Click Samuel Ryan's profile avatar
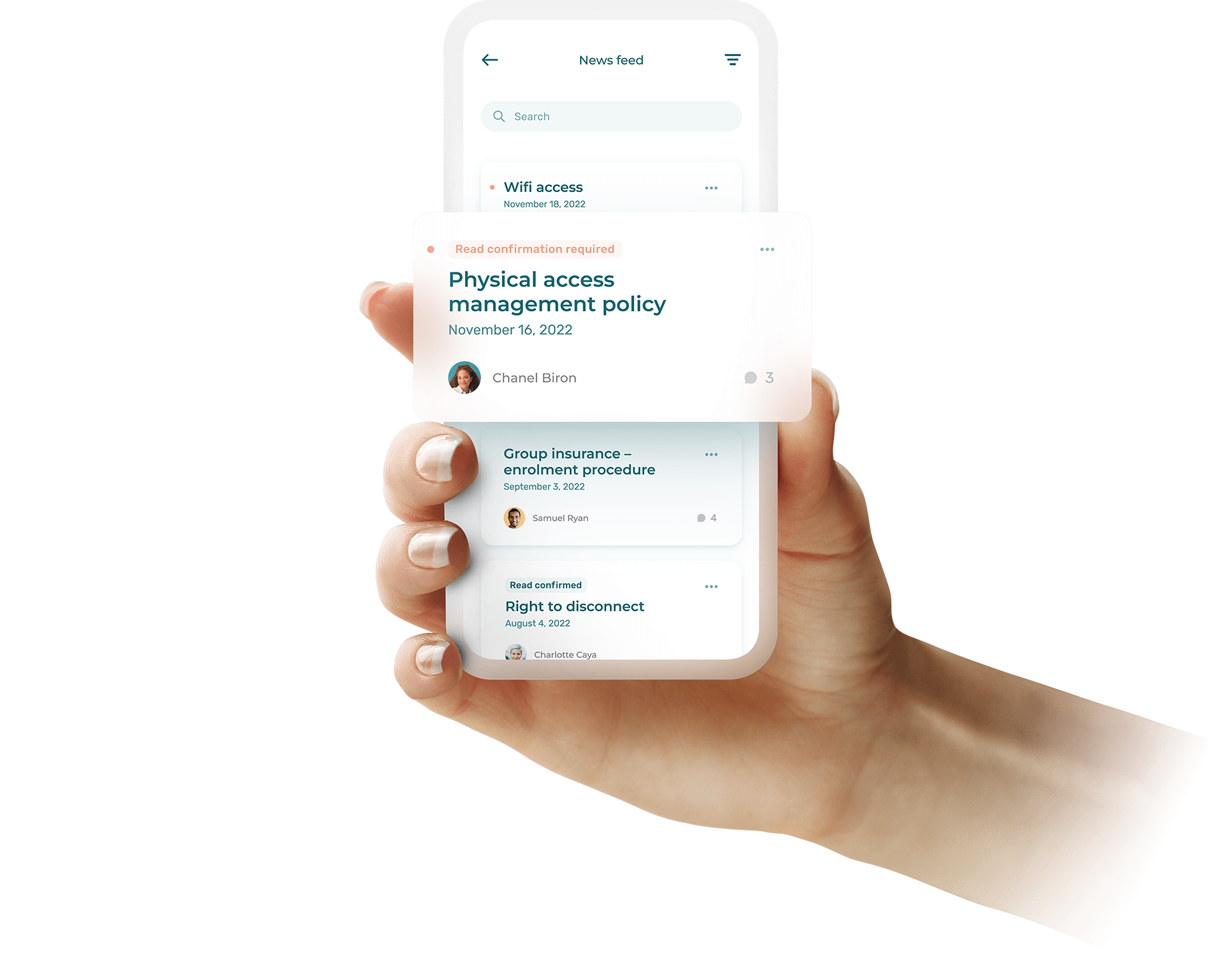This screenshot has height=980, width=1225. click(x=513, y=517)
